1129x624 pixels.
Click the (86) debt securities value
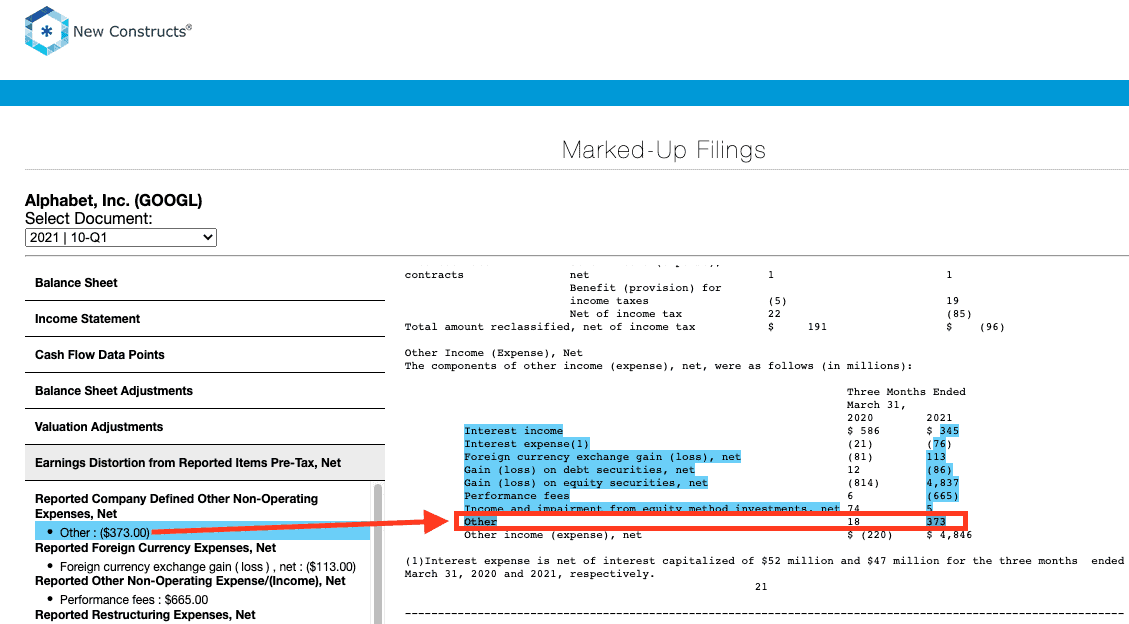pos(939,470)
